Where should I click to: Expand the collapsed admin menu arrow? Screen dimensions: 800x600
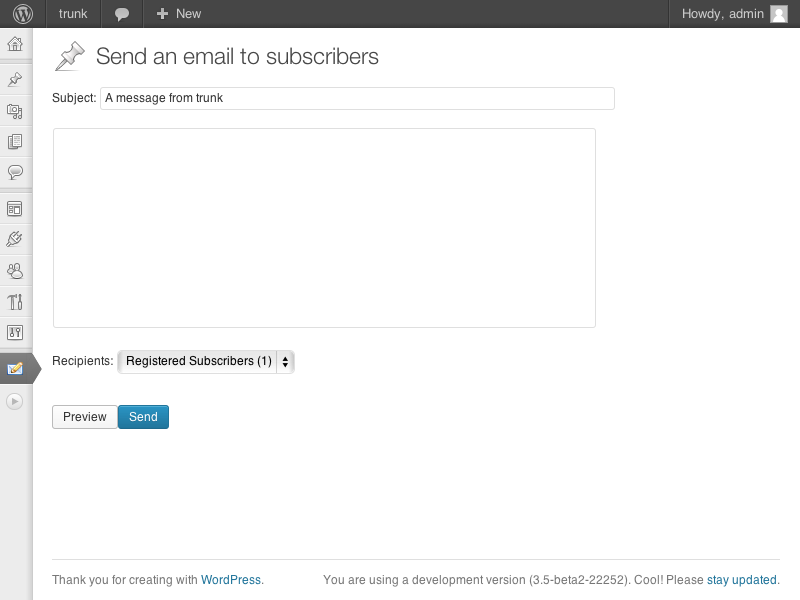tap(15, 402)
